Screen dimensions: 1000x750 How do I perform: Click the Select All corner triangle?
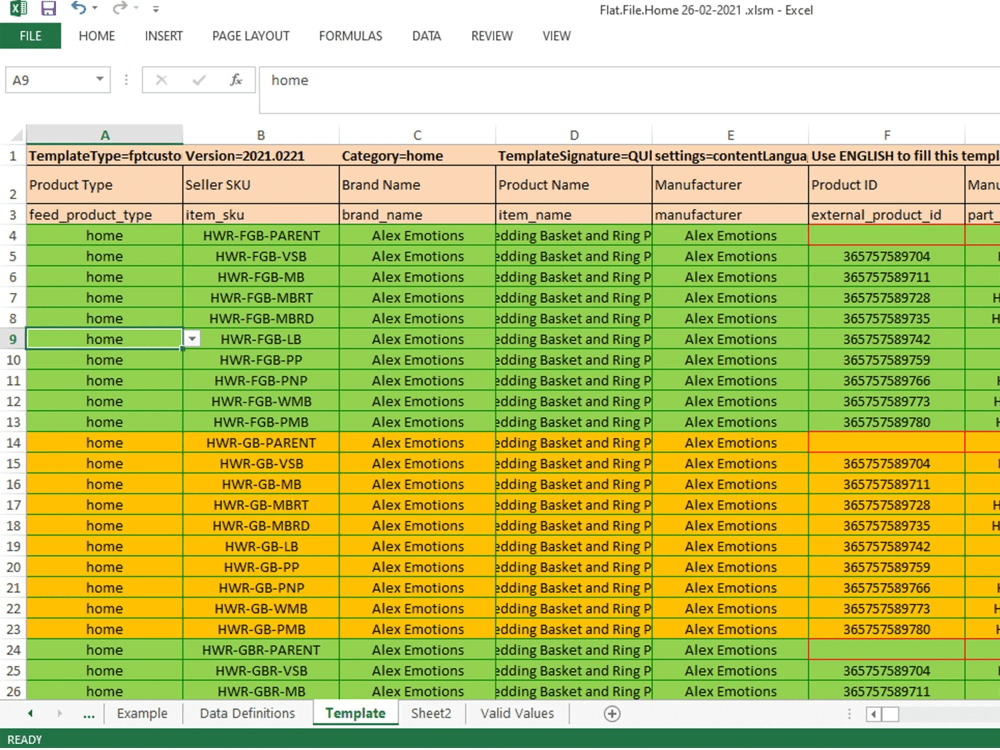point(17,135)
